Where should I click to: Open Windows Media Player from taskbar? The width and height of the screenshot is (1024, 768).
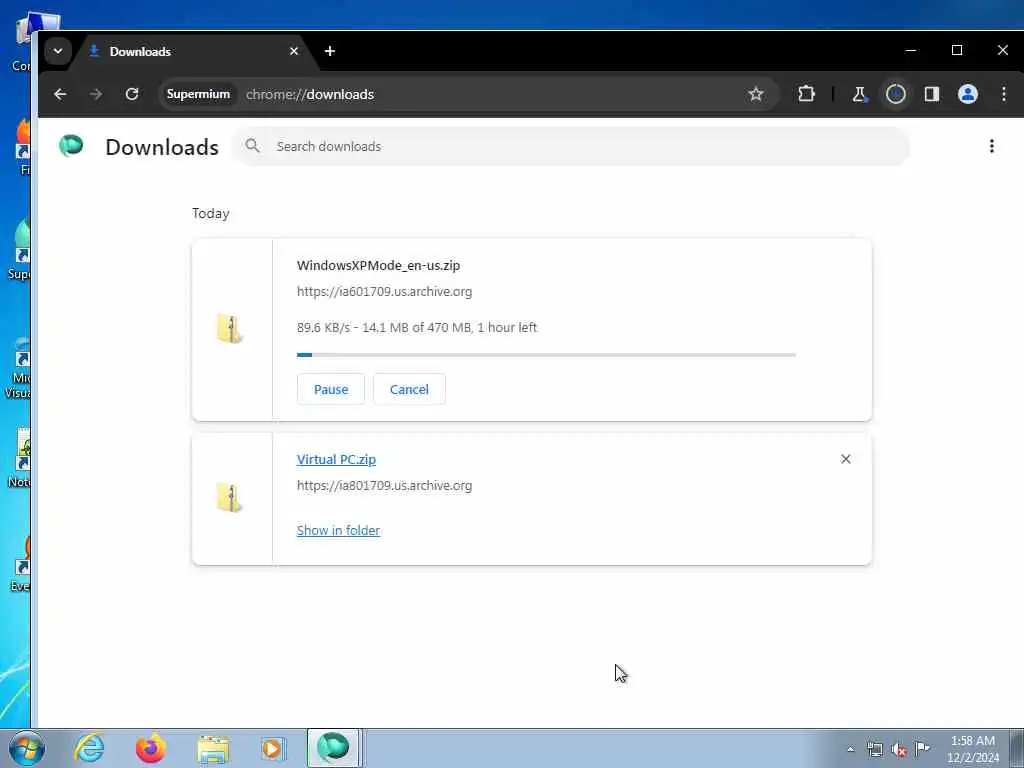(x=272, y=748)
